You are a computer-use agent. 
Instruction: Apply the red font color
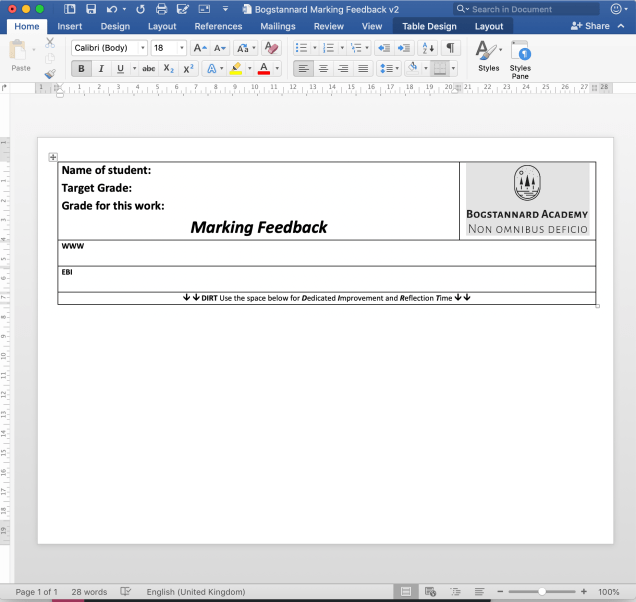264,69
